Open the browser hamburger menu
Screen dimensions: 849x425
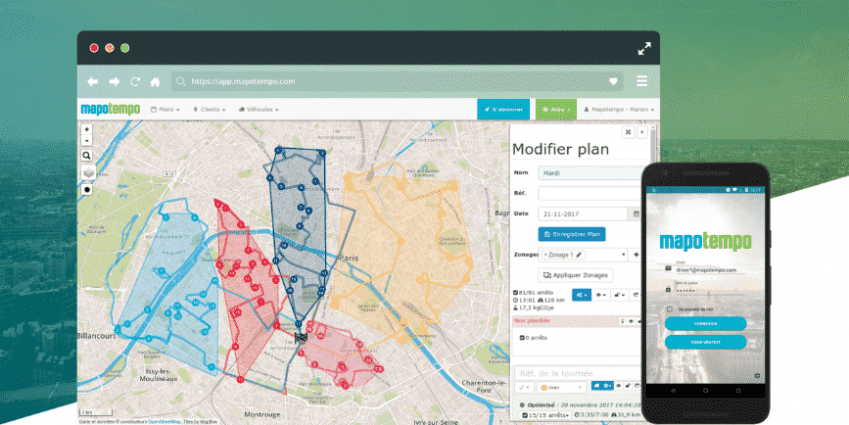coord(642,81)
